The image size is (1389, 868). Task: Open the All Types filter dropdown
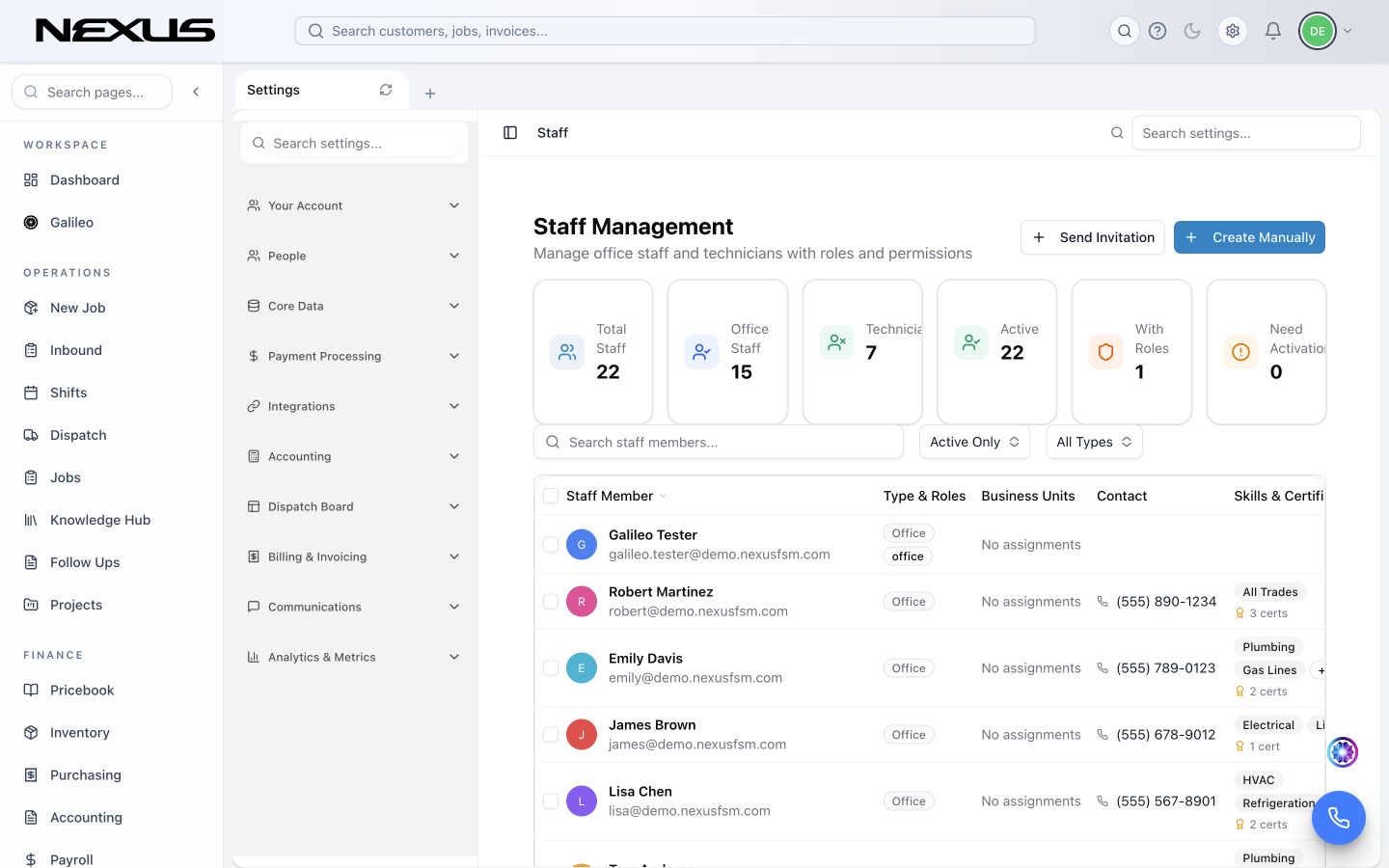[1094, 442]
